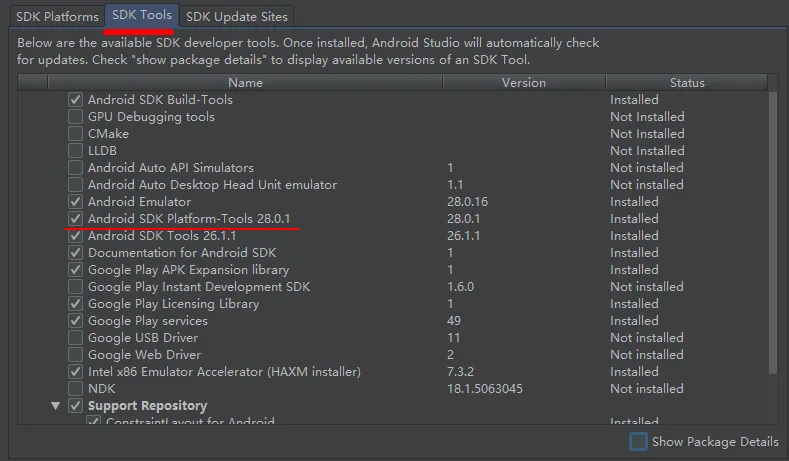Screen dimensions: 789x461
Task: Toggle the Android Emulator checkbox
Action: tap(75, 202)
